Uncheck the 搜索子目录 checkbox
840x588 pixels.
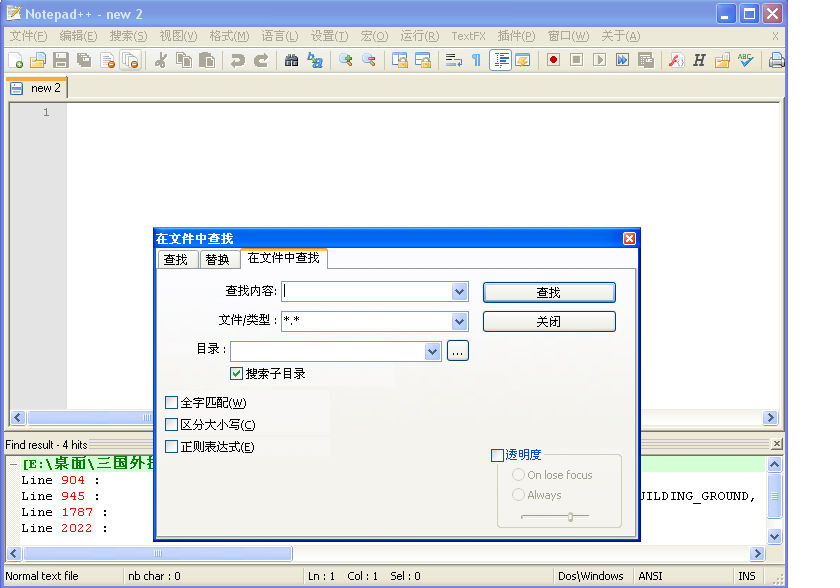point(236,373)
